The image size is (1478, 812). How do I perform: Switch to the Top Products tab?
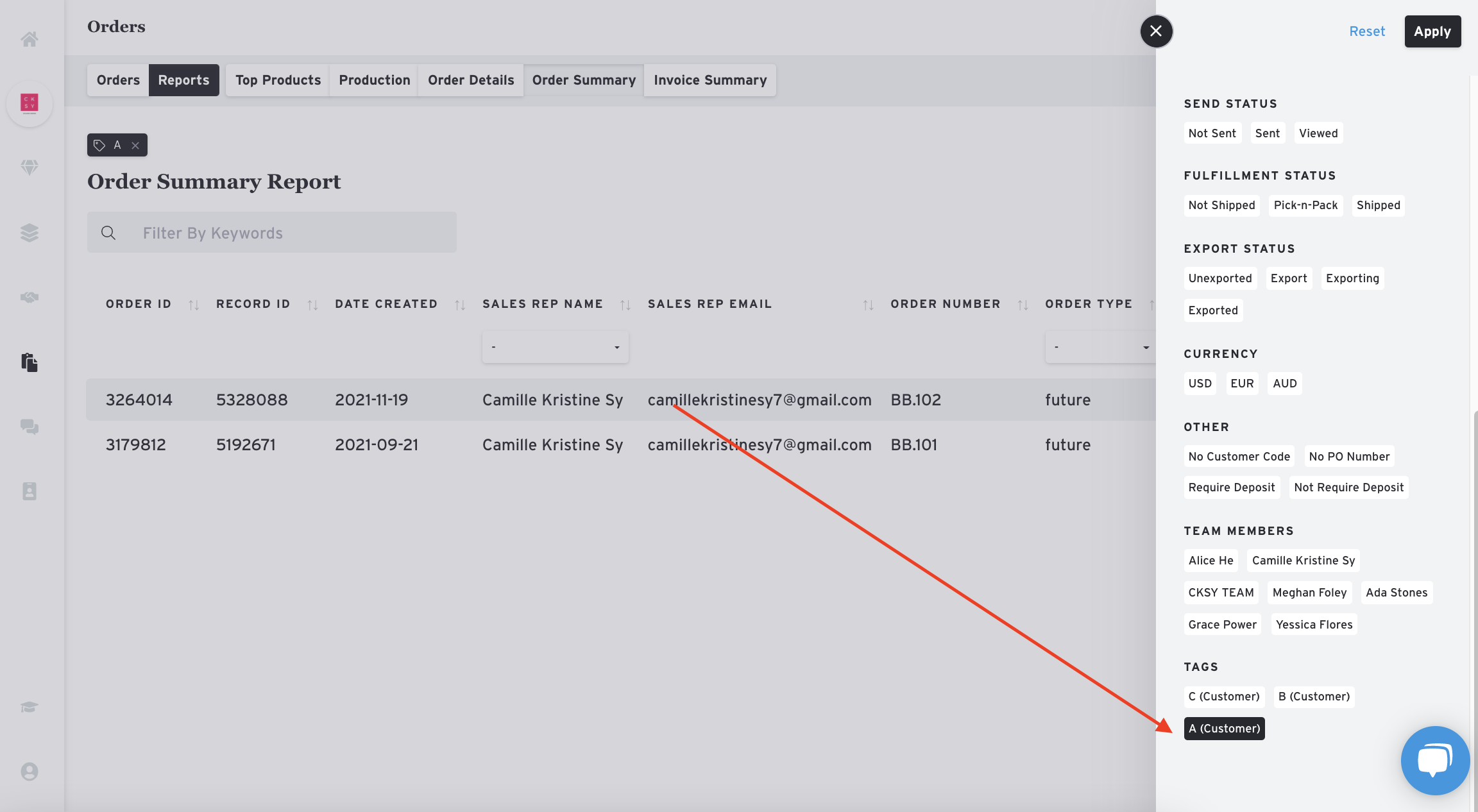[278, 80]
